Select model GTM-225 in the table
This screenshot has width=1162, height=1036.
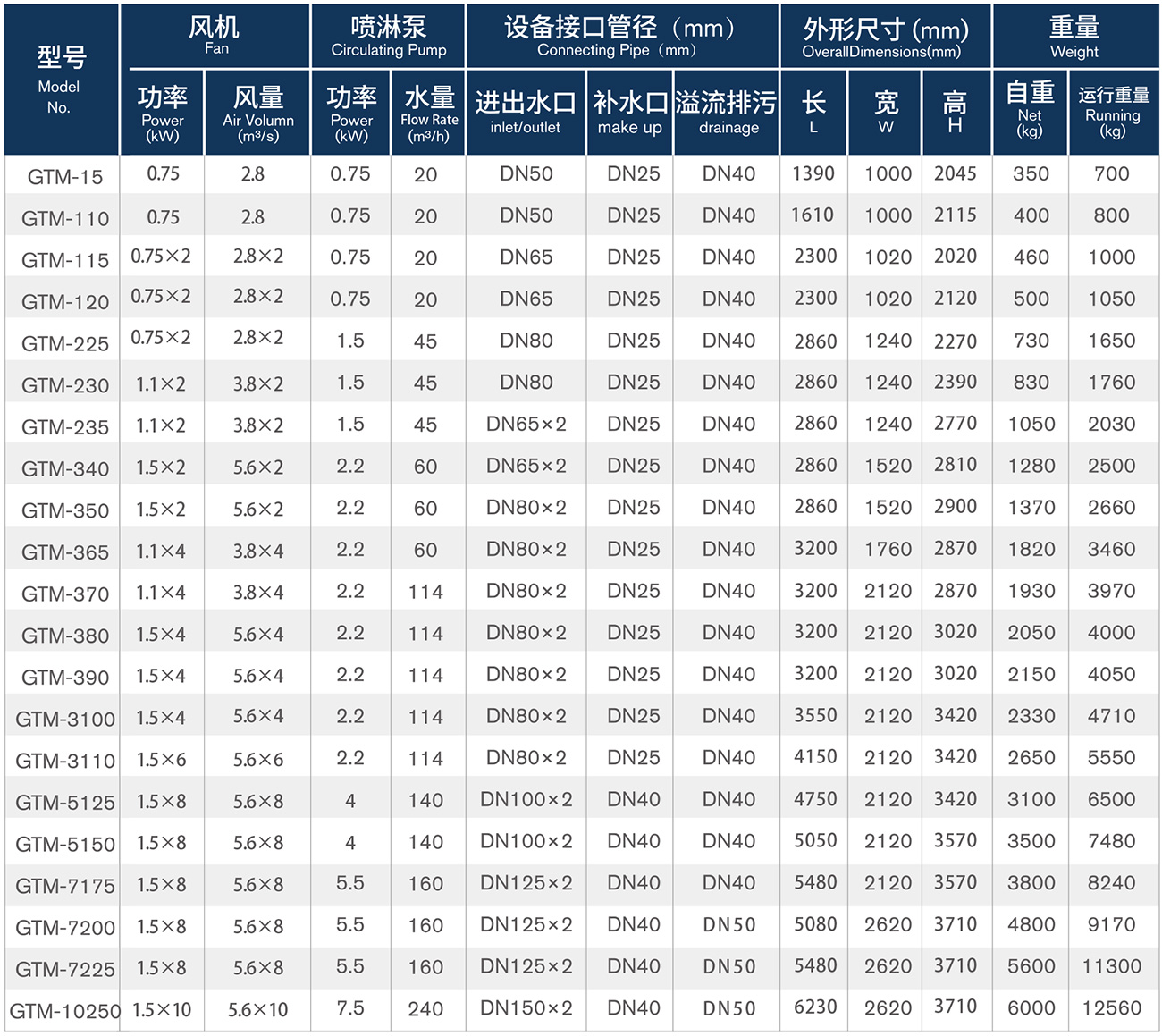click(x=65, y=343)
